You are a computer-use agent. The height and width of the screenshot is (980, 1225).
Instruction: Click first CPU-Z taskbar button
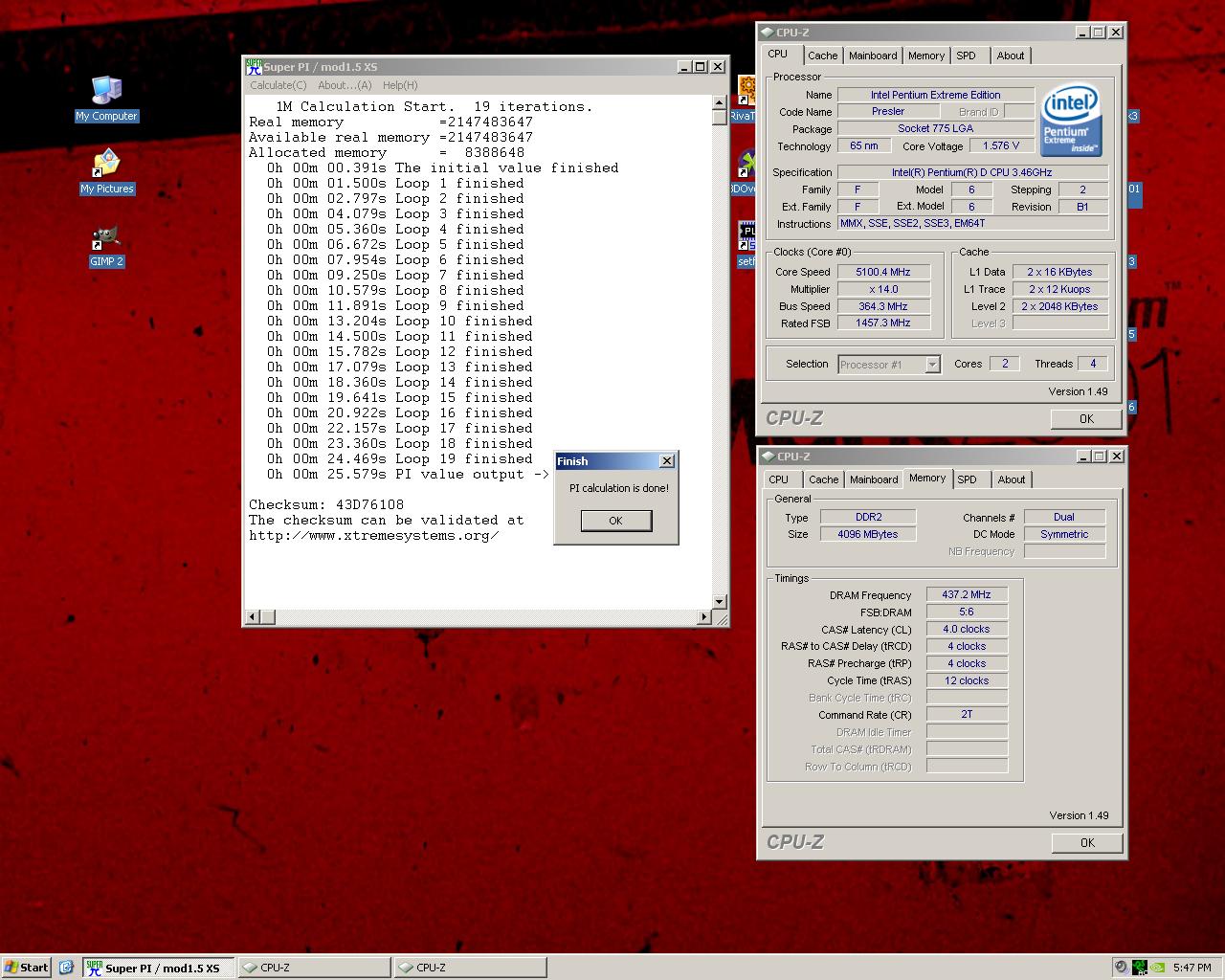[x=314, y=968]
